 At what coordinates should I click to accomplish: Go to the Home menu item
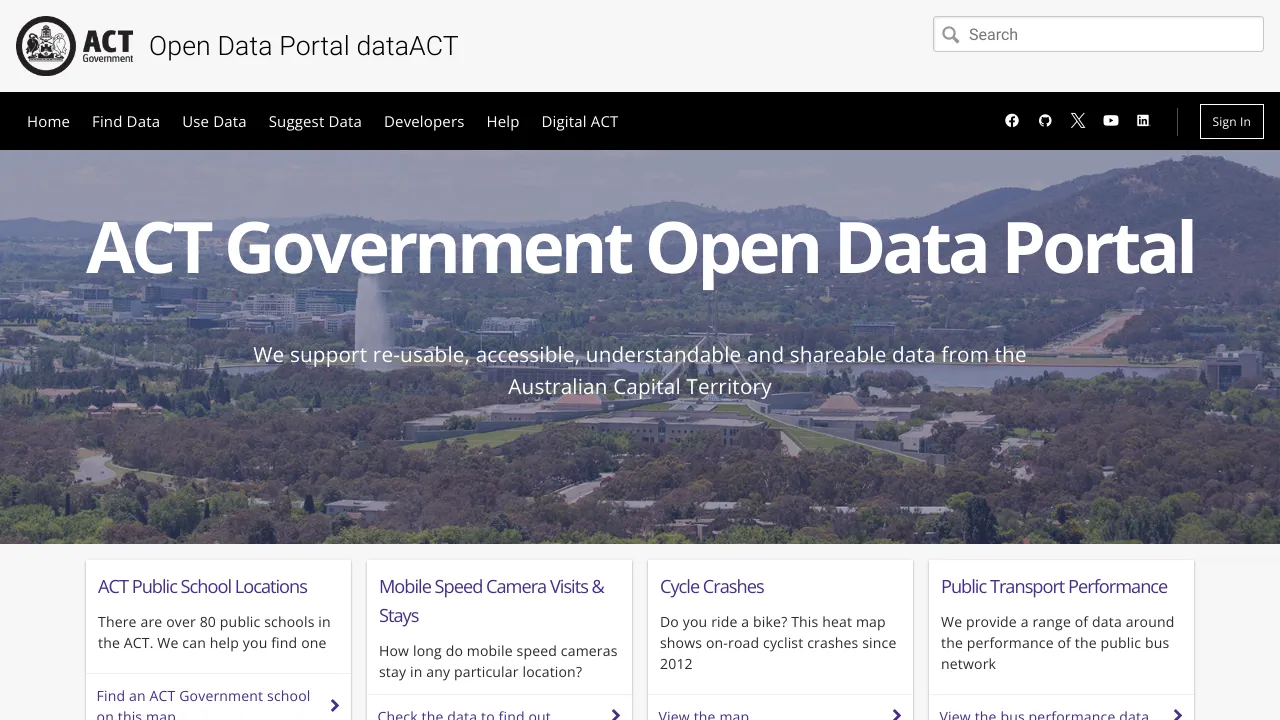(x=48, y=122)
